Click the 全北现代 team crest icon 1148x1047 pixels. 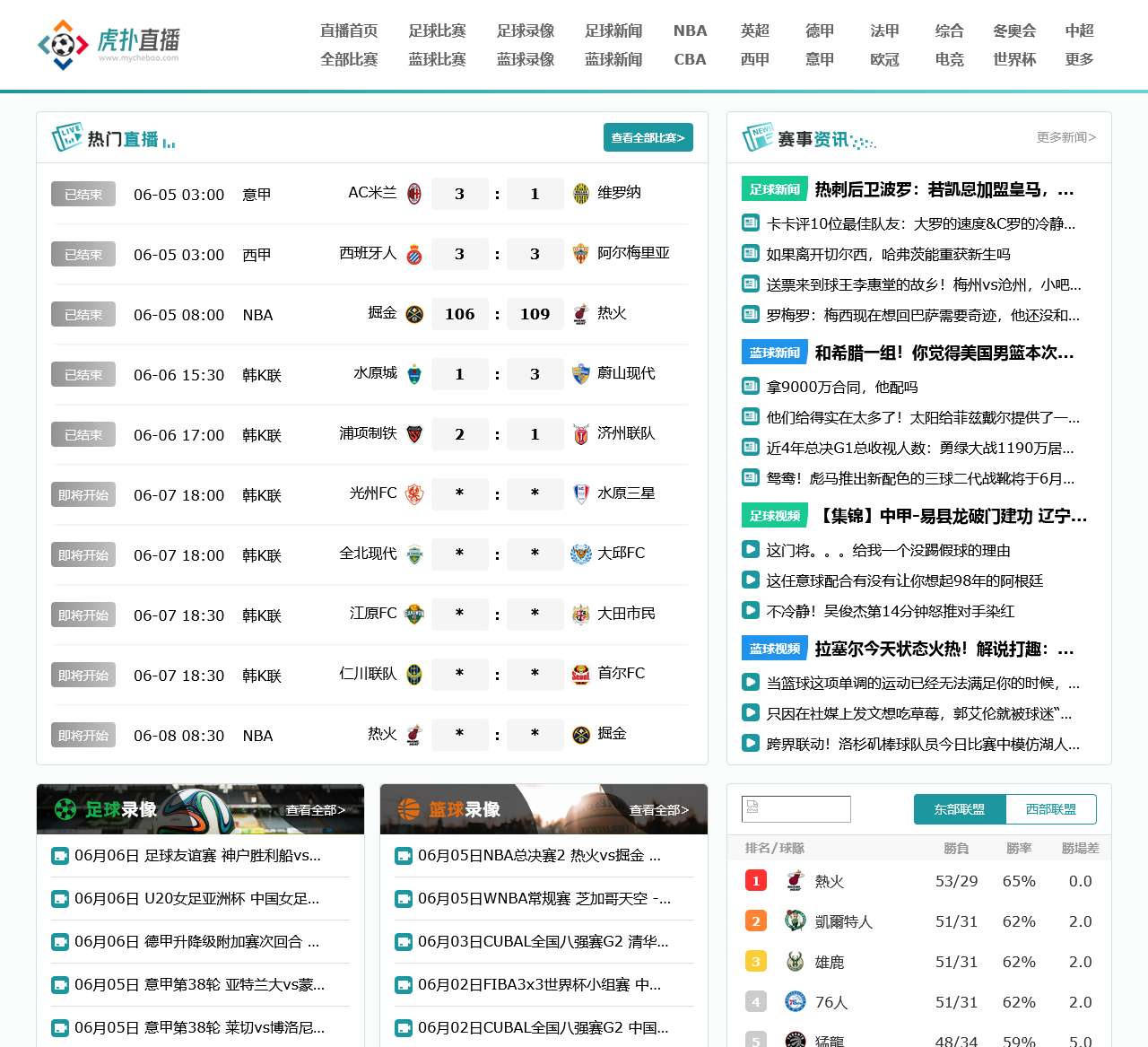point(414,554)
